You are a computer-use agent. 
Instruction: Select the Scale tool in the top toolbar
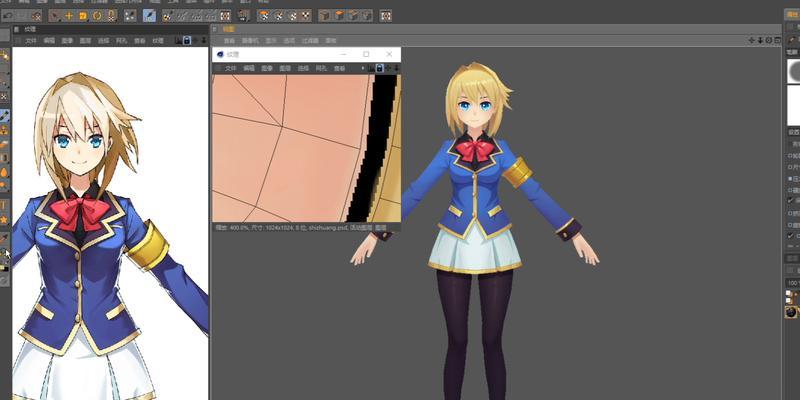click(83, 16)
